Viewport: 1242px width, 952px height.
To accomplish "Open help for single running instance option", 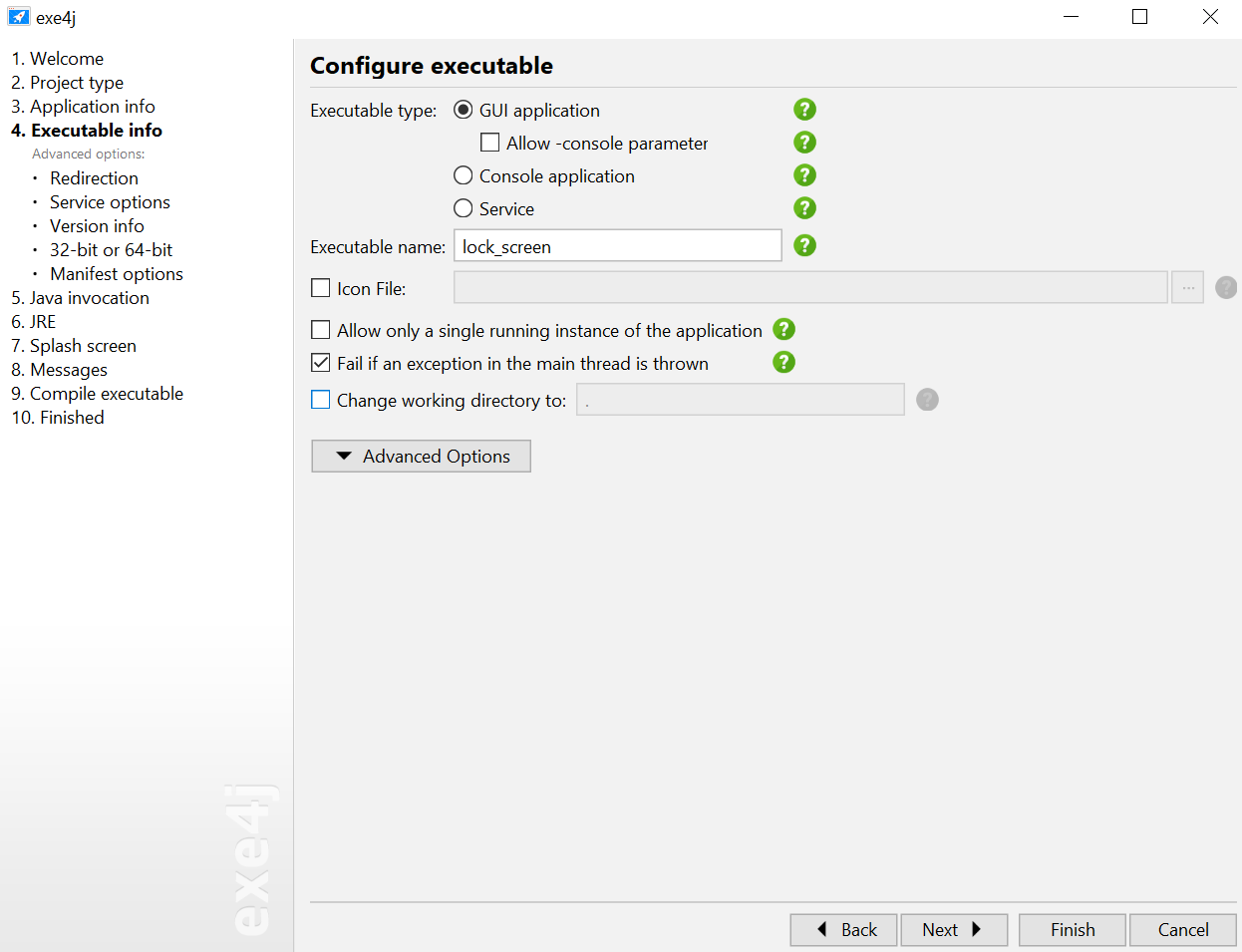I will pos(784,329).
